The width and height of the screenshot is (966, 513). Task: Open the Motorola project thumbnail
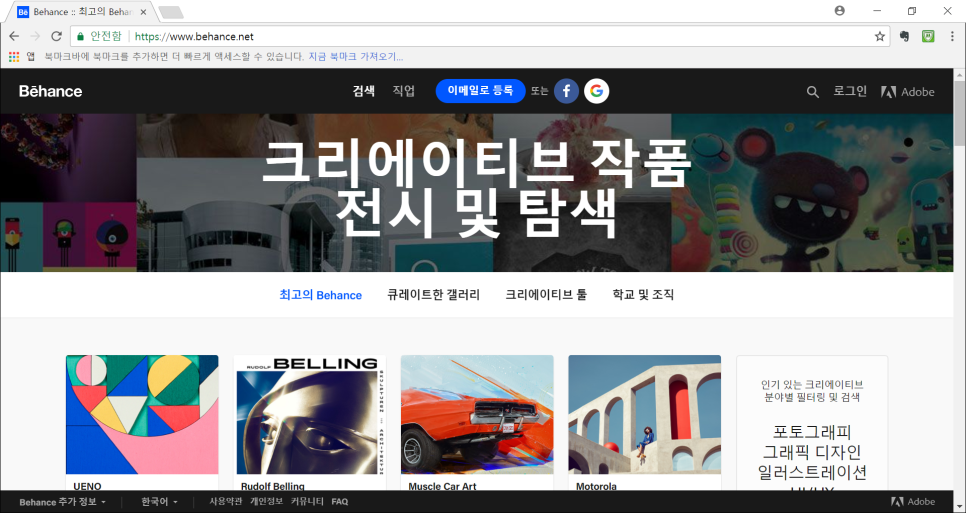coord(644,414)
